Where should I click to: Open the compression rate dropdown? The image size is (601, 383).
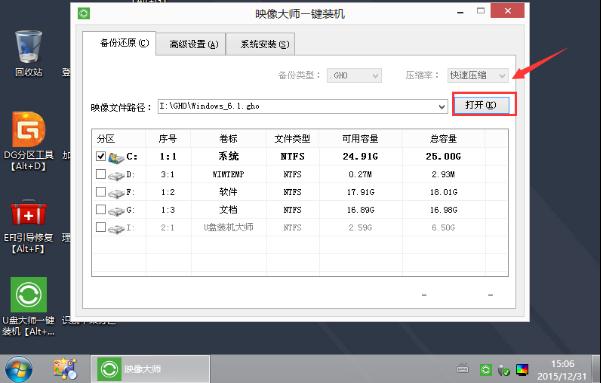478,76
